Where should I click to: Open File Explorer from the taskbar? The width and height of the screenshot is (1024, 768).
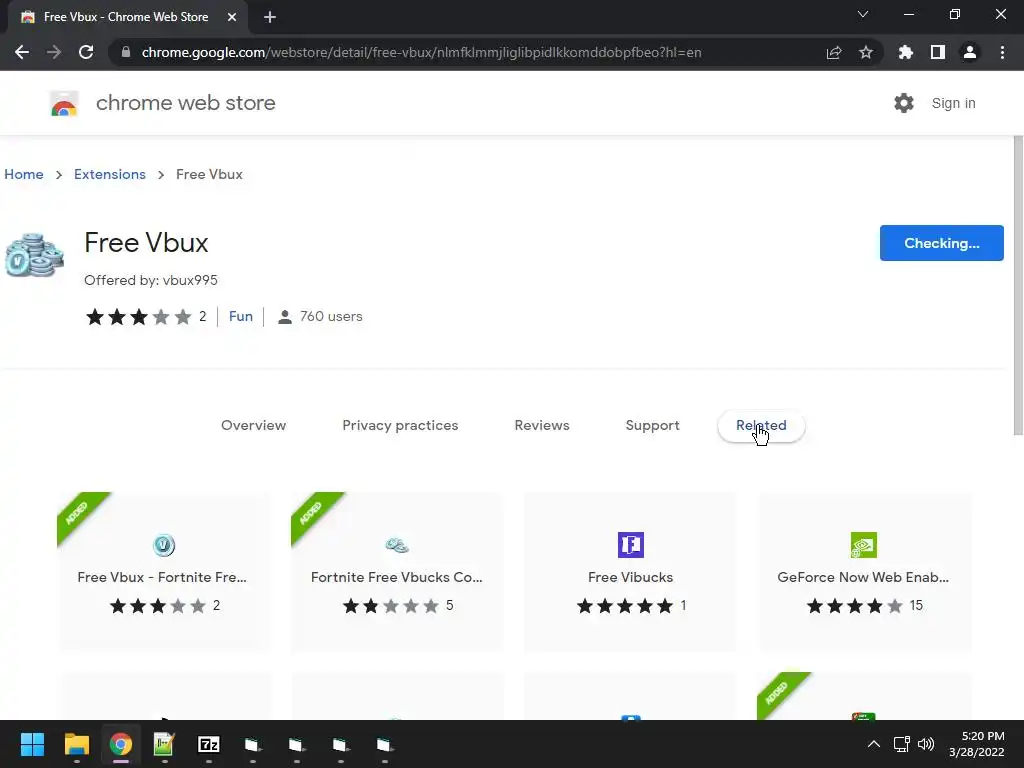pos(76,744)
